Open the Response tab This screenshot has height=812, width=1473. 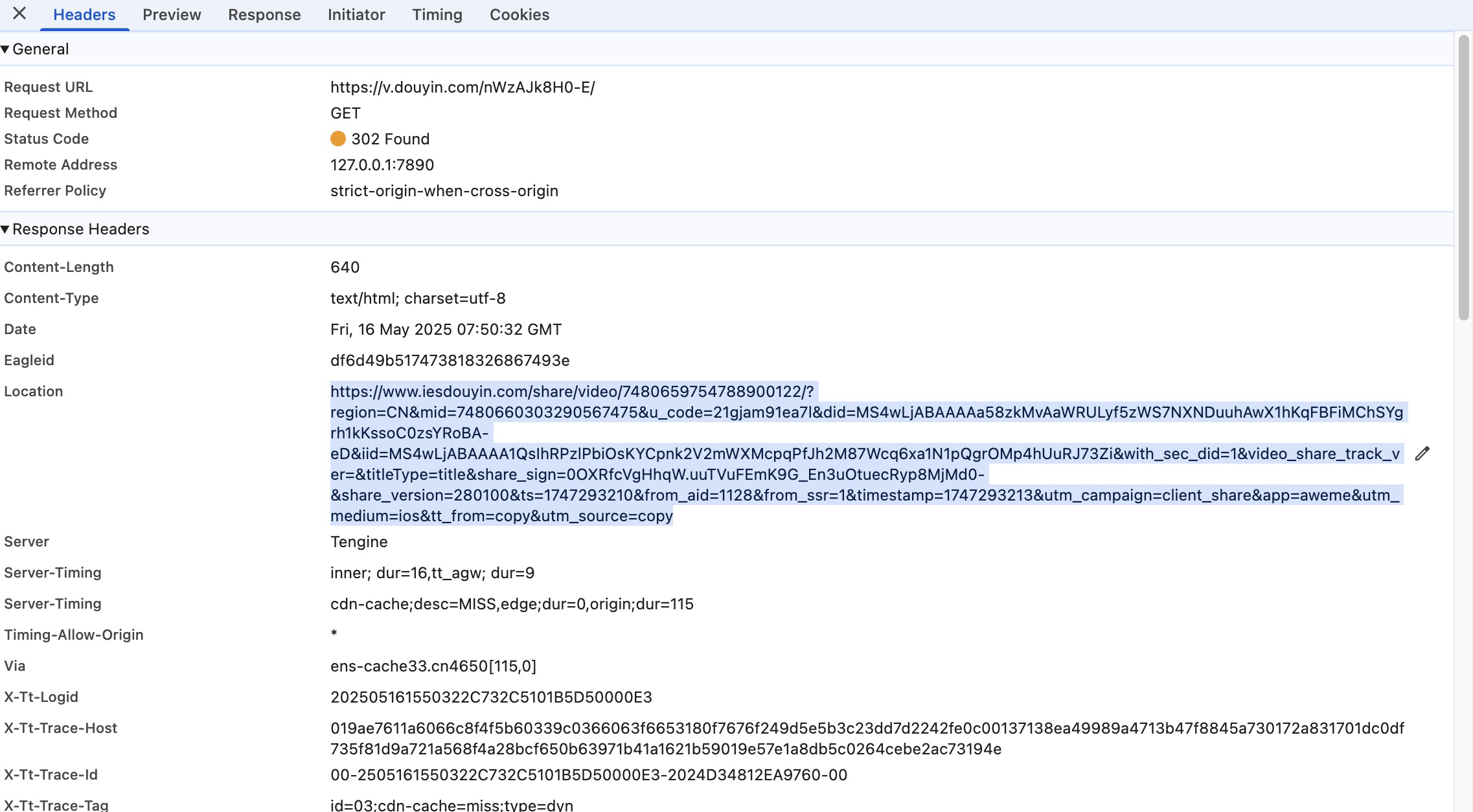point(264,15)
